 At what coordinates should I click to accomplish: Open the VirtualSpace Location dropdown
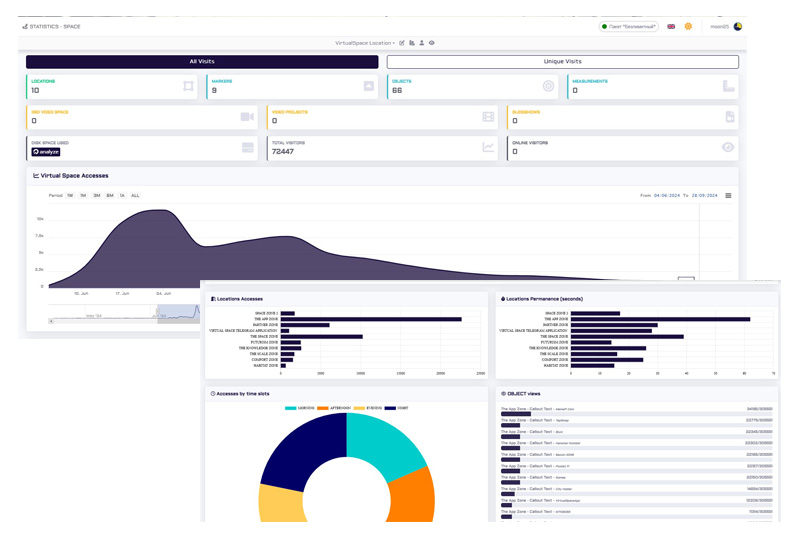(365, 43)
